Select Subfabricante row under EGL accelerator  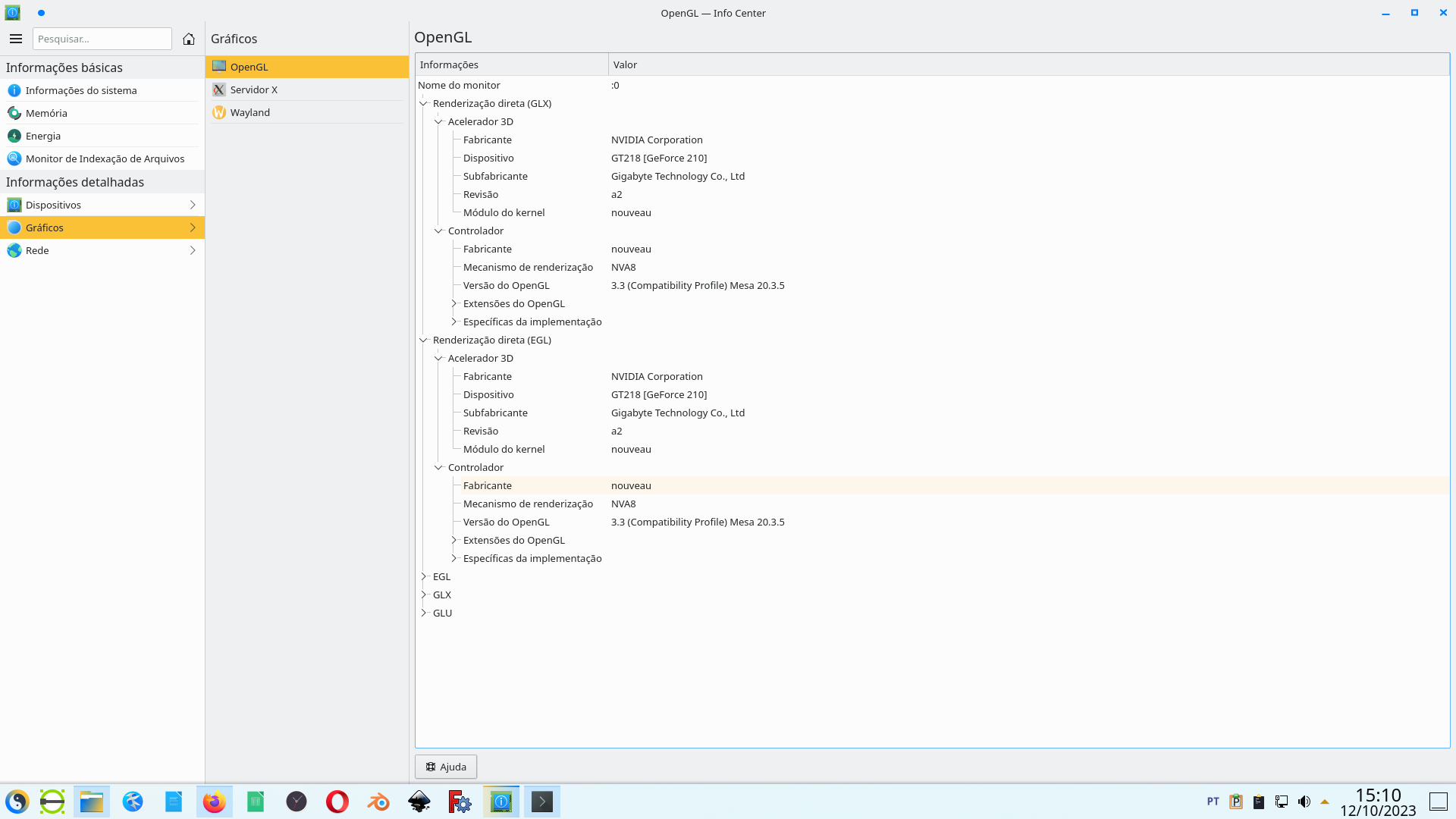click(955, 413)
